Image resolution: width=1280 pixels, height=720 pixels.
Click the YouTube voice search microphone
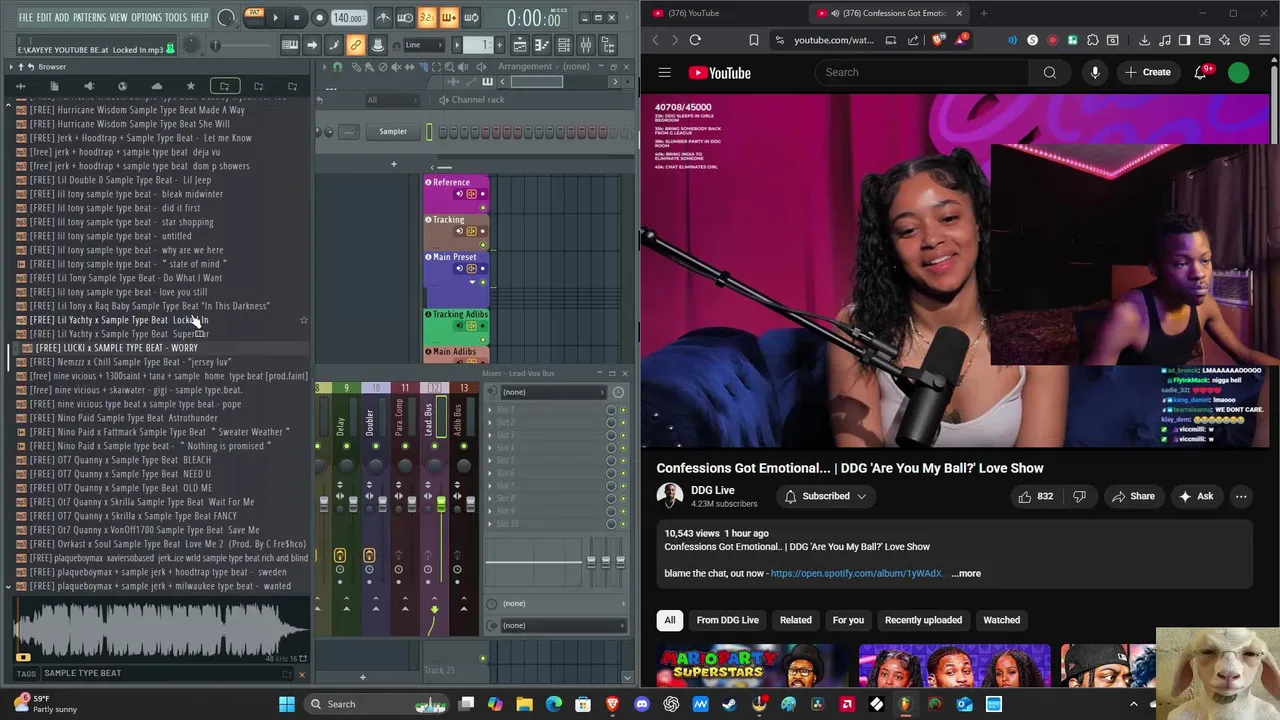(x=1095, y=72)
